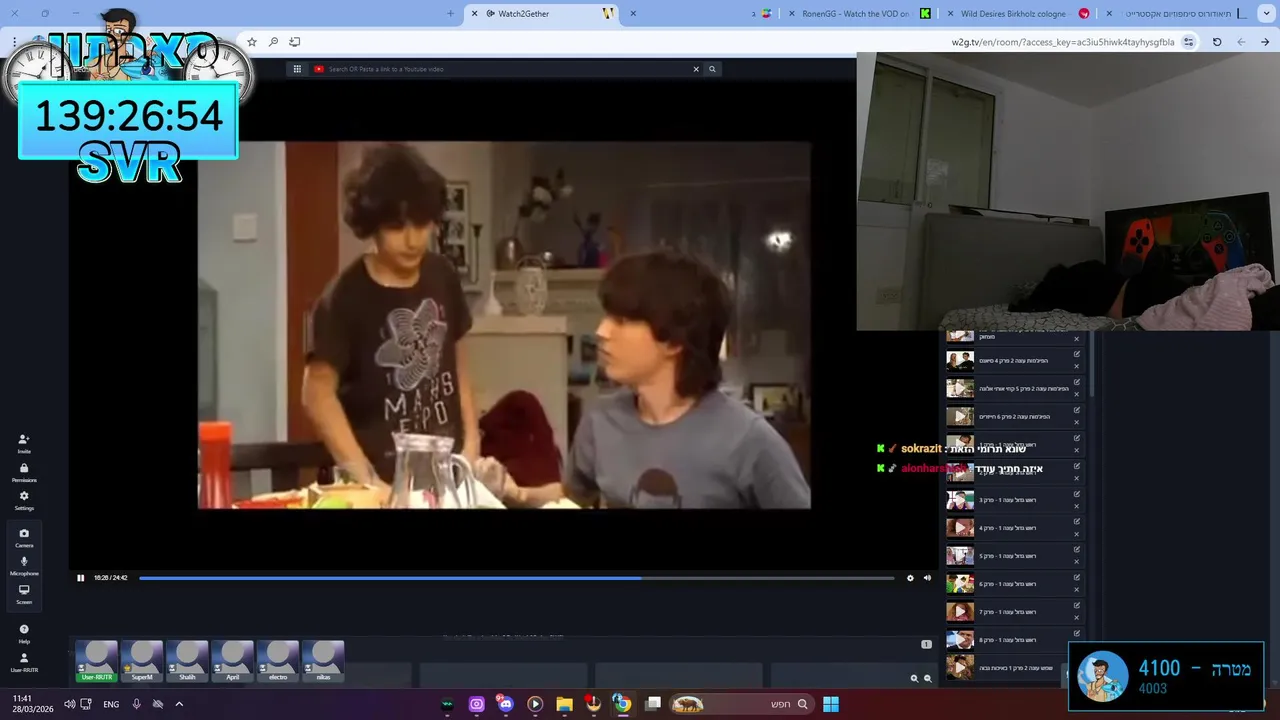This screenshot has width=1280, height=720.
Task: Select the User-RRJTR participant tile
Action: [x=97, y=661]
